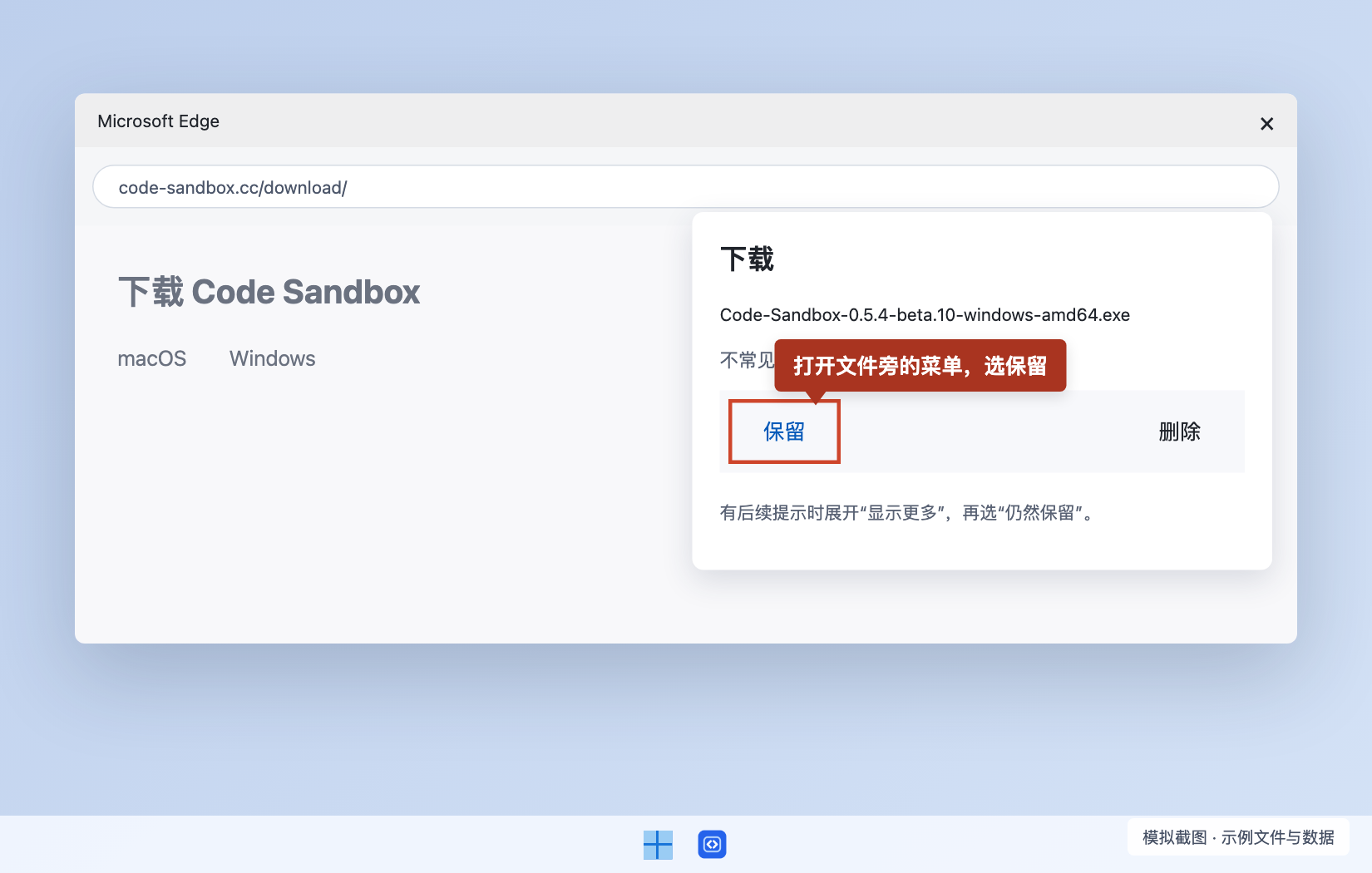Choose 保留 to keep the download
The width and height of the screenshot is (1372, 873).
point(784,432)
